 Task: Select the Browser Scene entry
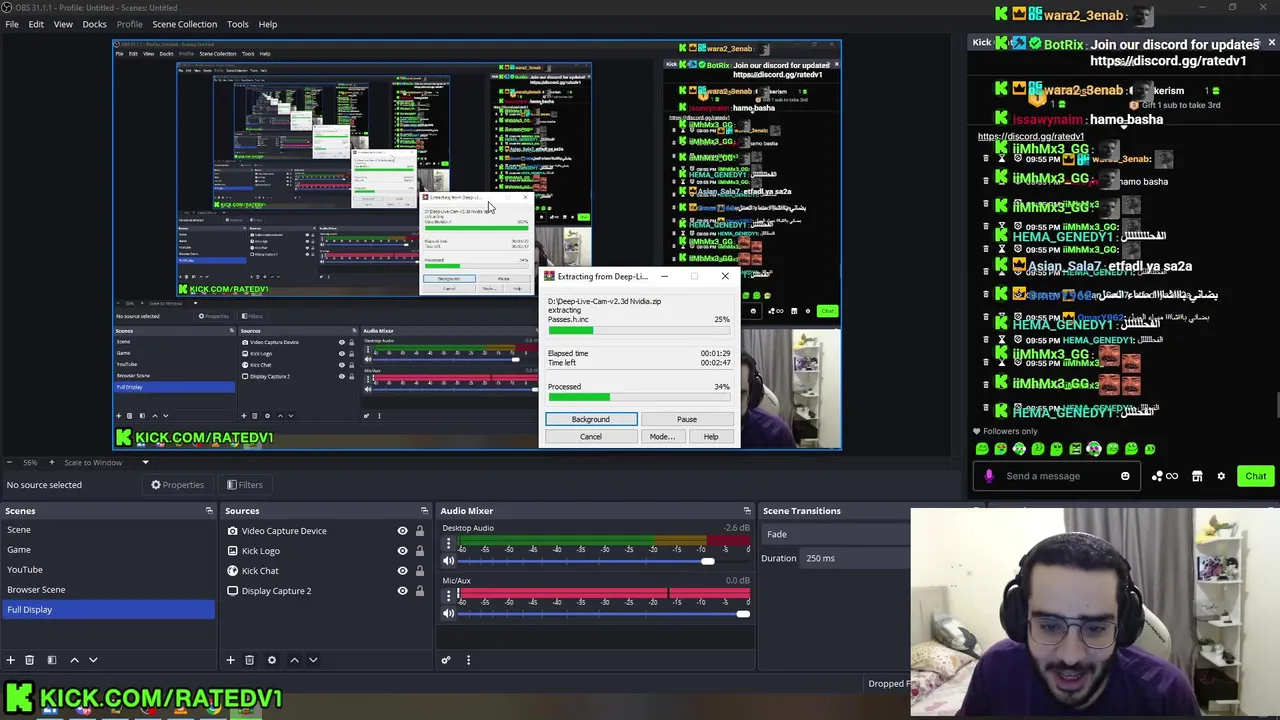tap(107, 590)
